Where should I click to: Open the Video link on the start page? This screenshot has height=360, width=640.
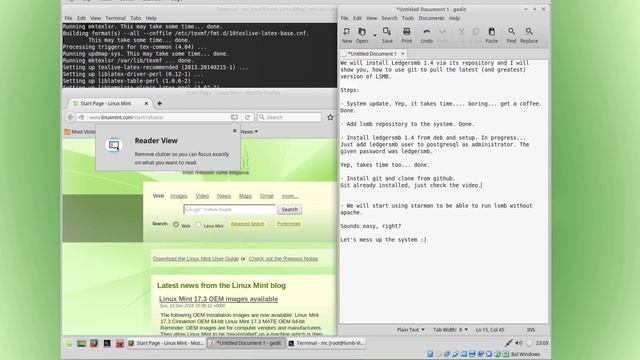click(202, 196)
